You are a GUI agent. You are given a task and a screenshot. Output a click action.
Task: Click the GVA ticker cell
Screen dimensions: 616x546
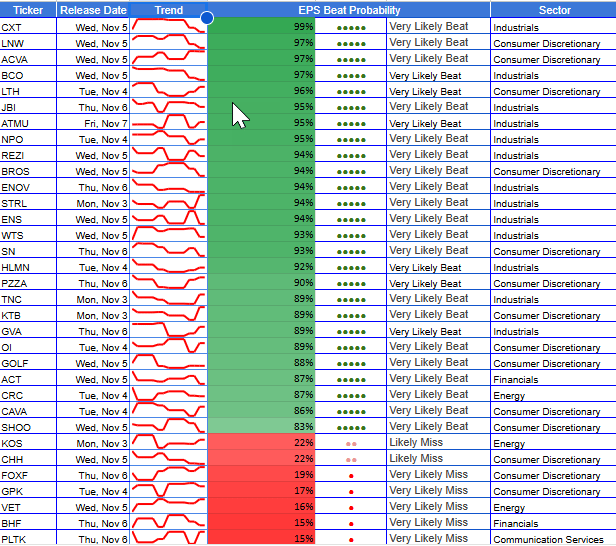click(x=28, y=332)
